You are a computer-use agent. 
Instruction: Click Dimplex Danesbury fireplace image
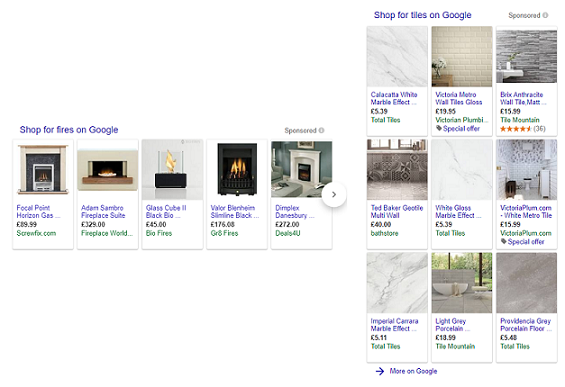tap(302, 169)
